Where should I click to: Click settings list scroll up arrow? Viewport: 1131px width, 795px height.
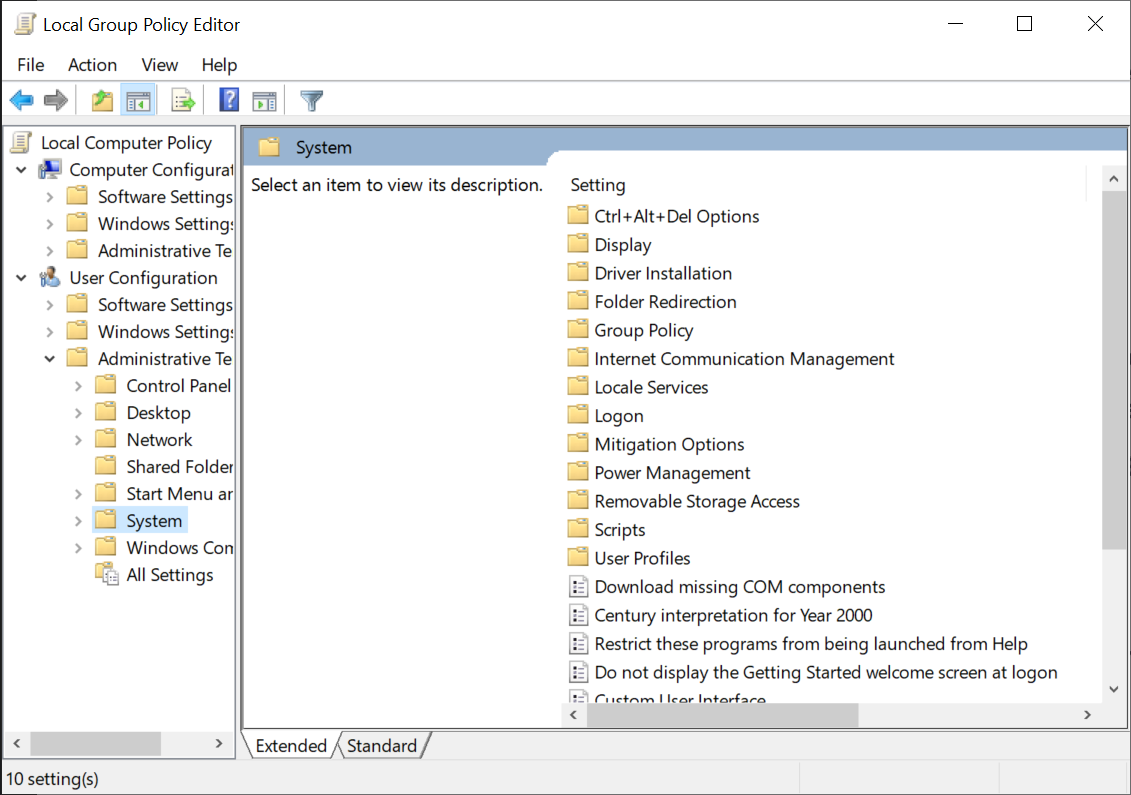[x=1113, y=179]
